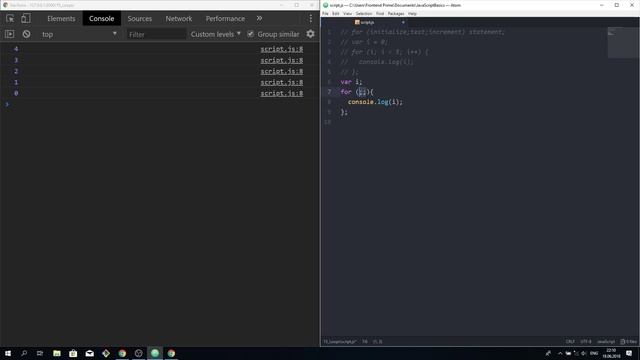
Task: Open Atom View menu
Action: click(x=347, y=13)
